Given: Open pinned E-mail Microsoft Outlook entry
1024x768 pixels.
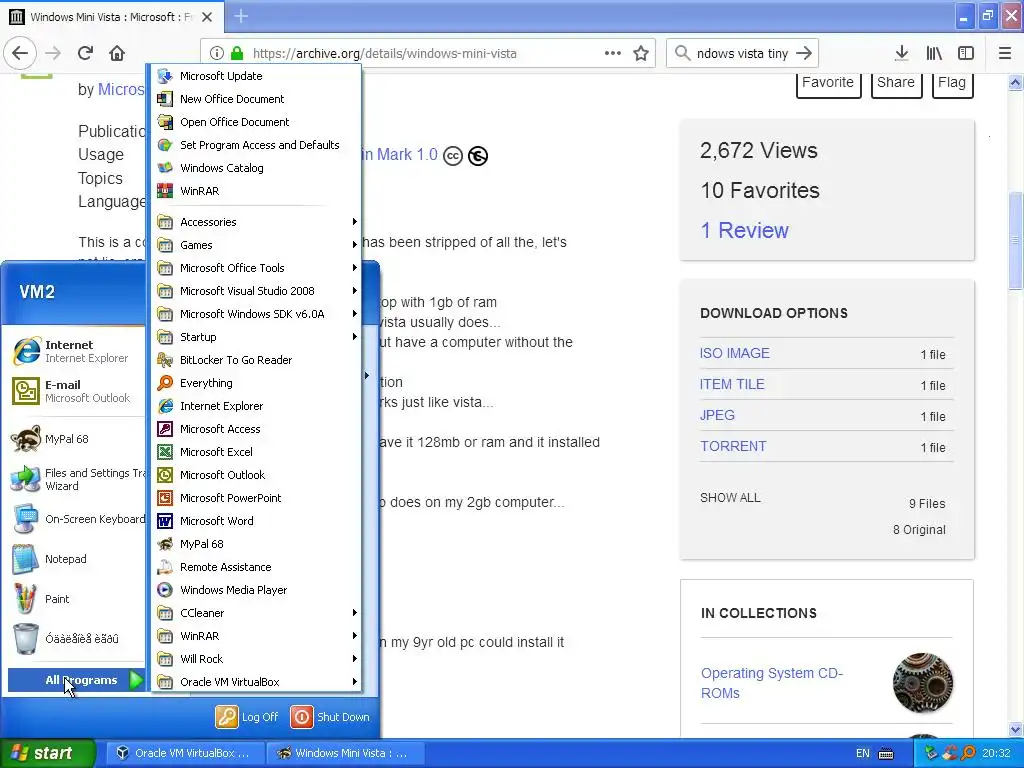Looking at the screenshot, I should pyautogui.click(x=76, y=391).
